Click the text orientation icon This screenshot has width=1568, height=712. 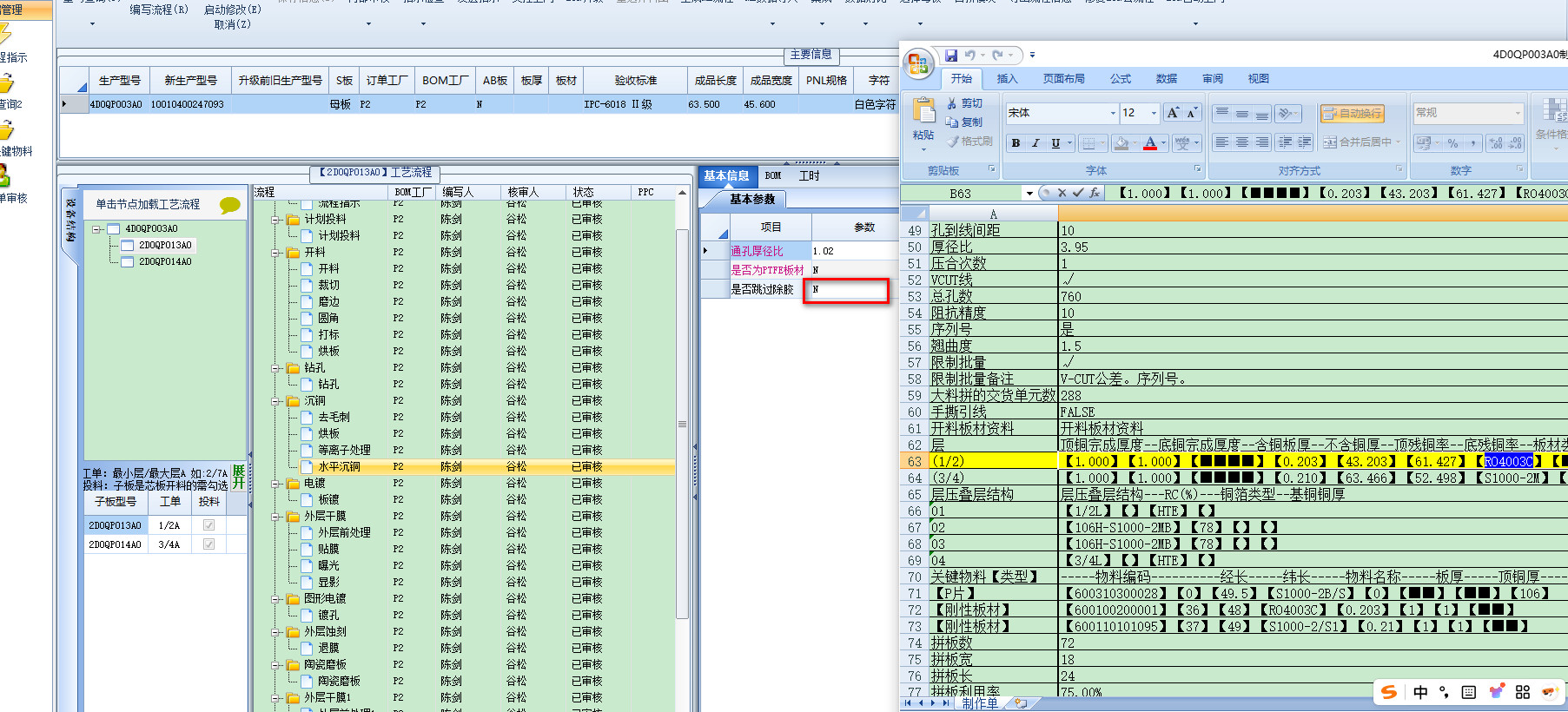[1285, 113]
